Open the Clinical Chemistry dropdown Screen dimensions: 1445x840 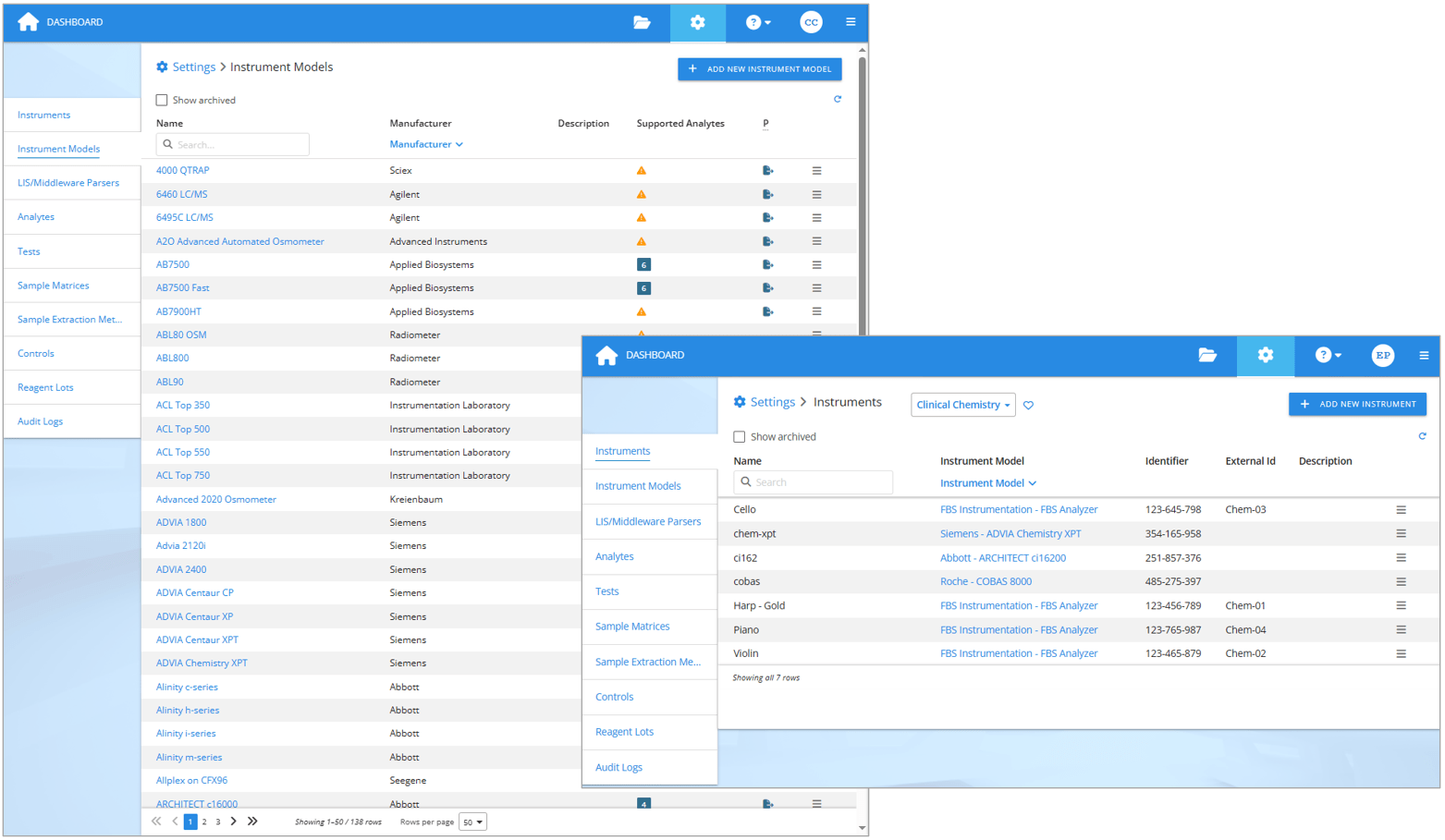[962, 405]
